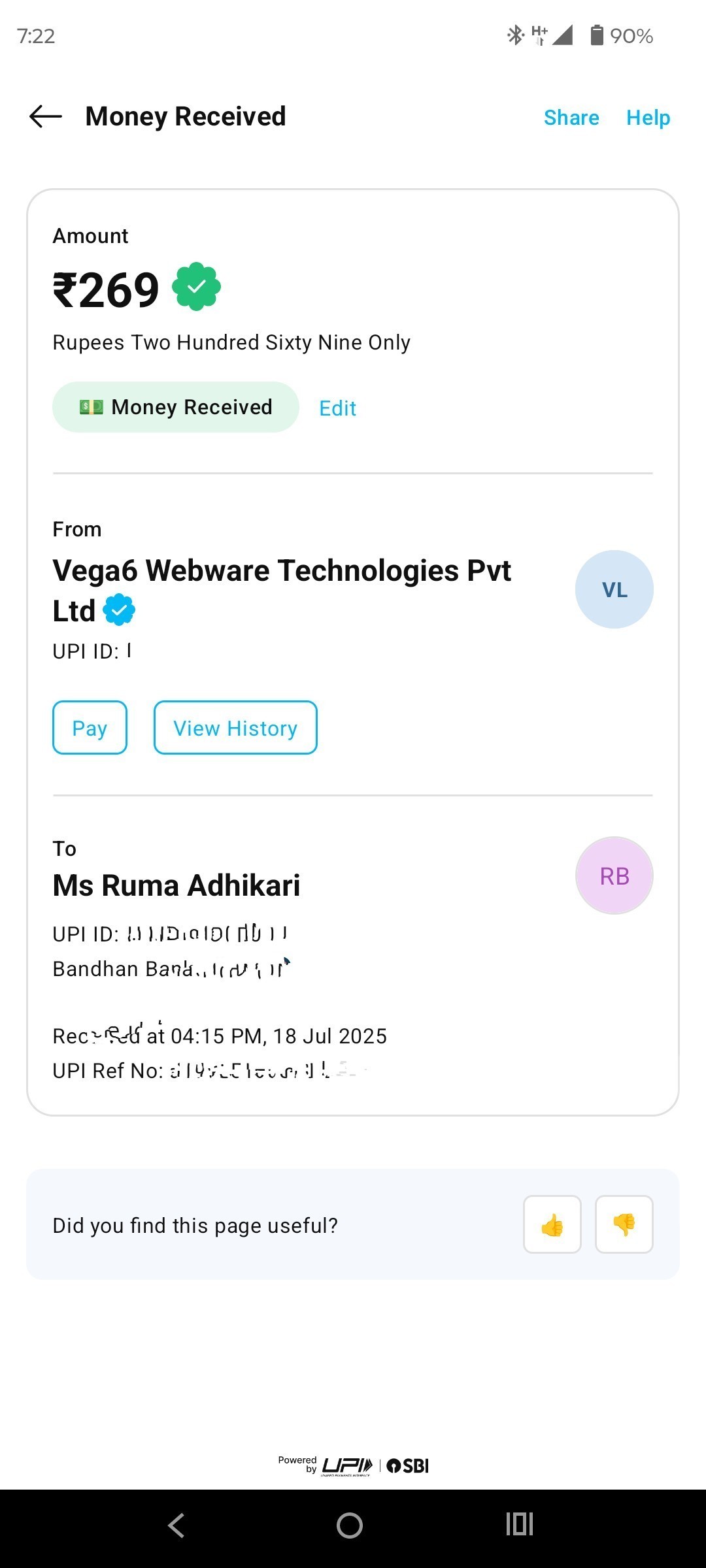The width and height of the screenshot is (706, 1568).
Task: Open View History for Vega6
Action: coord(235,728)
